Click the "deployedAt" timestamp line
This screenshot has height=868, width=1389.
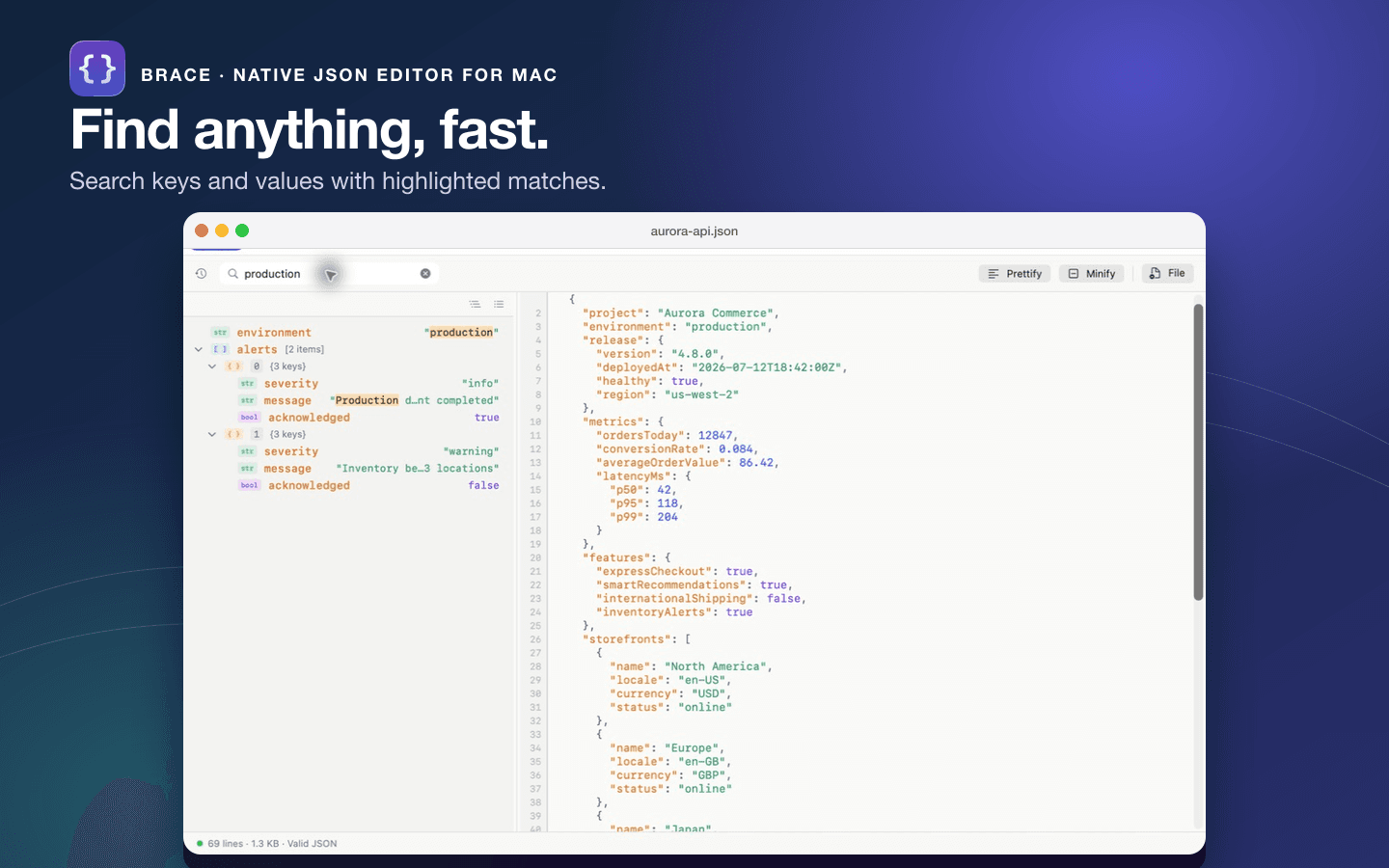(722, 367)
